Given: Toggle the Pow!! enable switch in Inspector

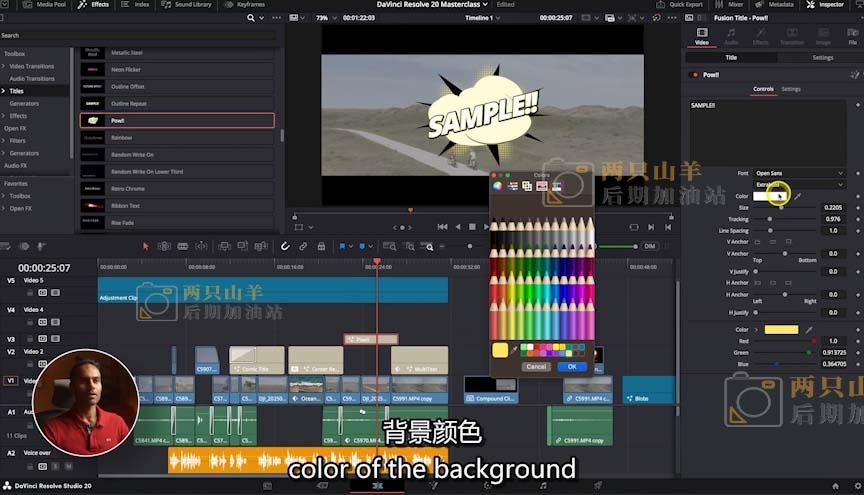Looking at the screenshot, I should 693,75.
